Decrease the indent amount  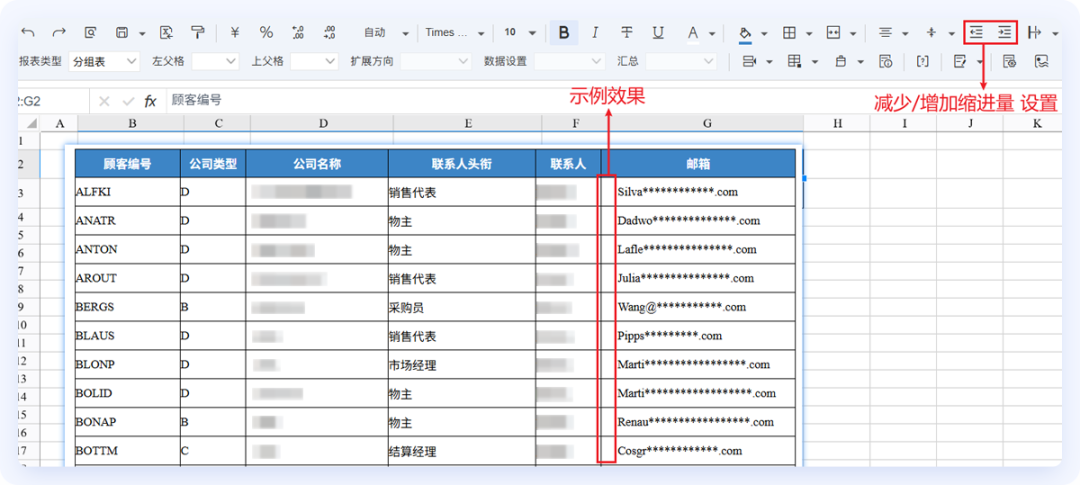coord(975,32)
